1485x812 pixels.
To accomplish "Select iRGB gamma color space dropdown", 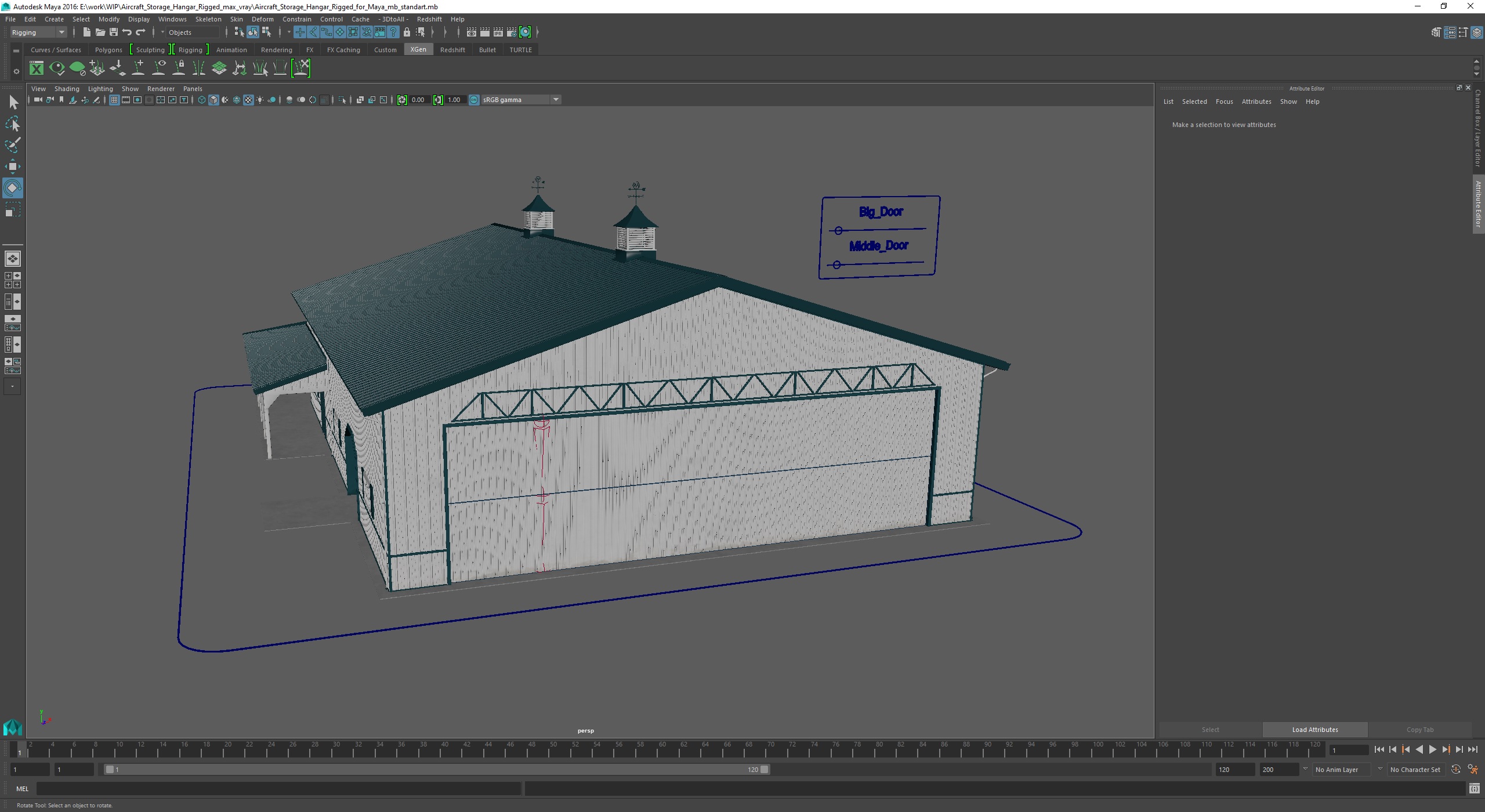I will (x=516, y=99).
